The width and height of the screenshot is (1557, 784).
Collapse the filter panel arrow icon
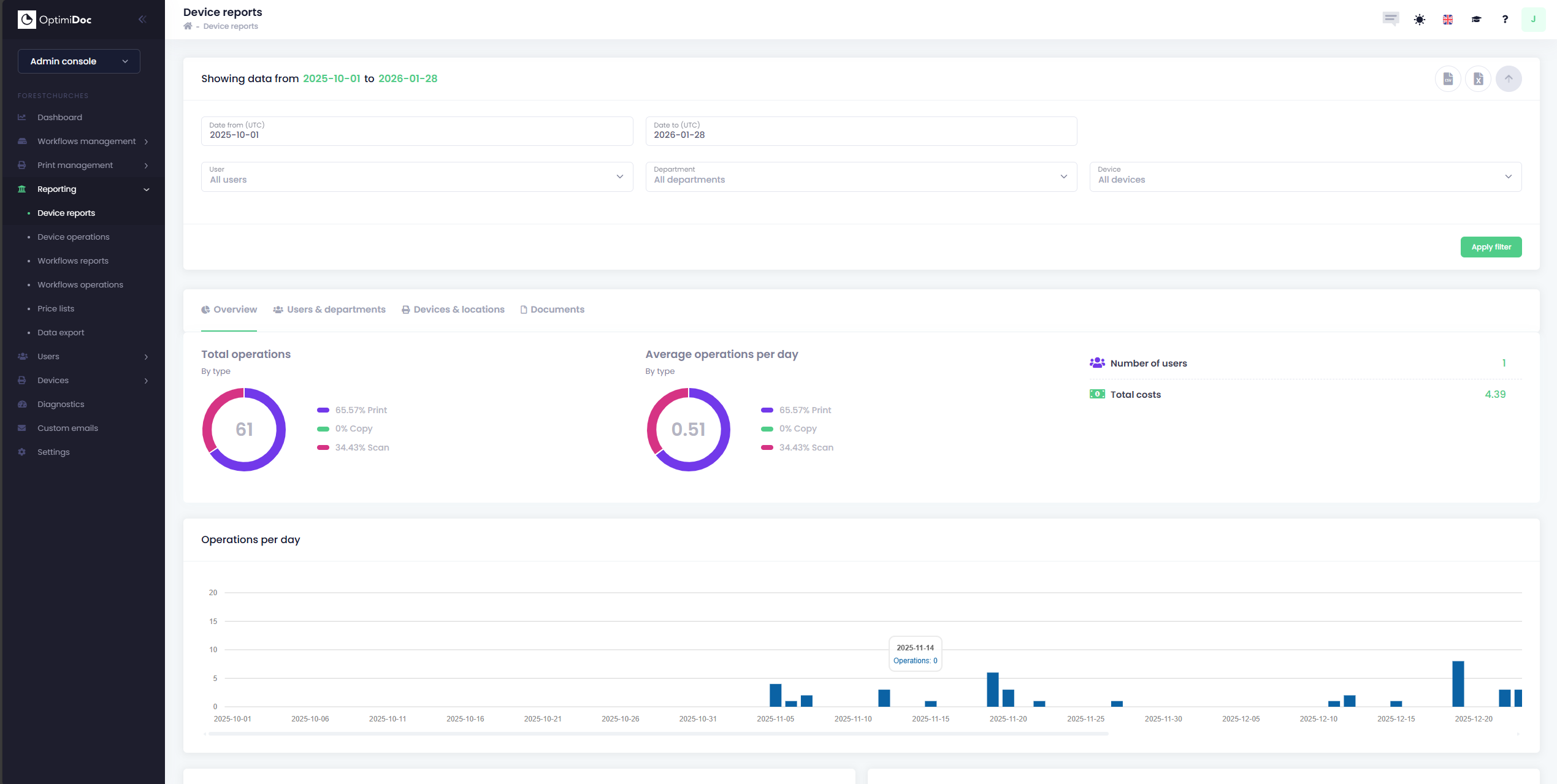[x=1508, y=79]
